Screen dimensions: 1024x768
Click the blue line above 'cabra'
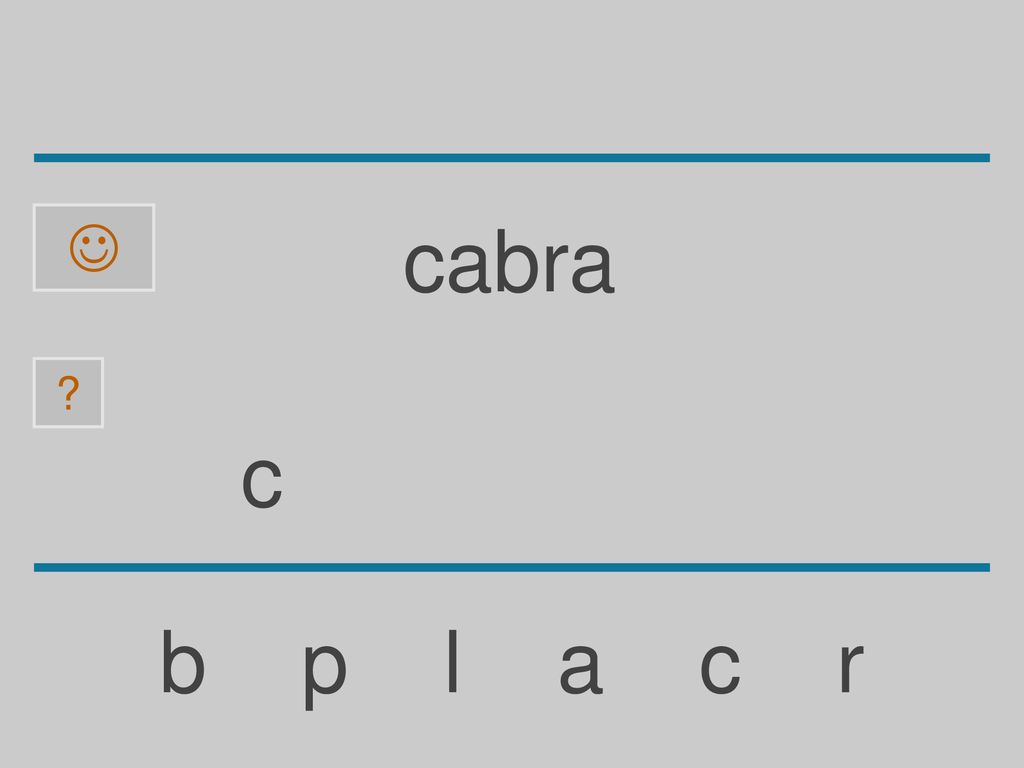pos(512,157)
